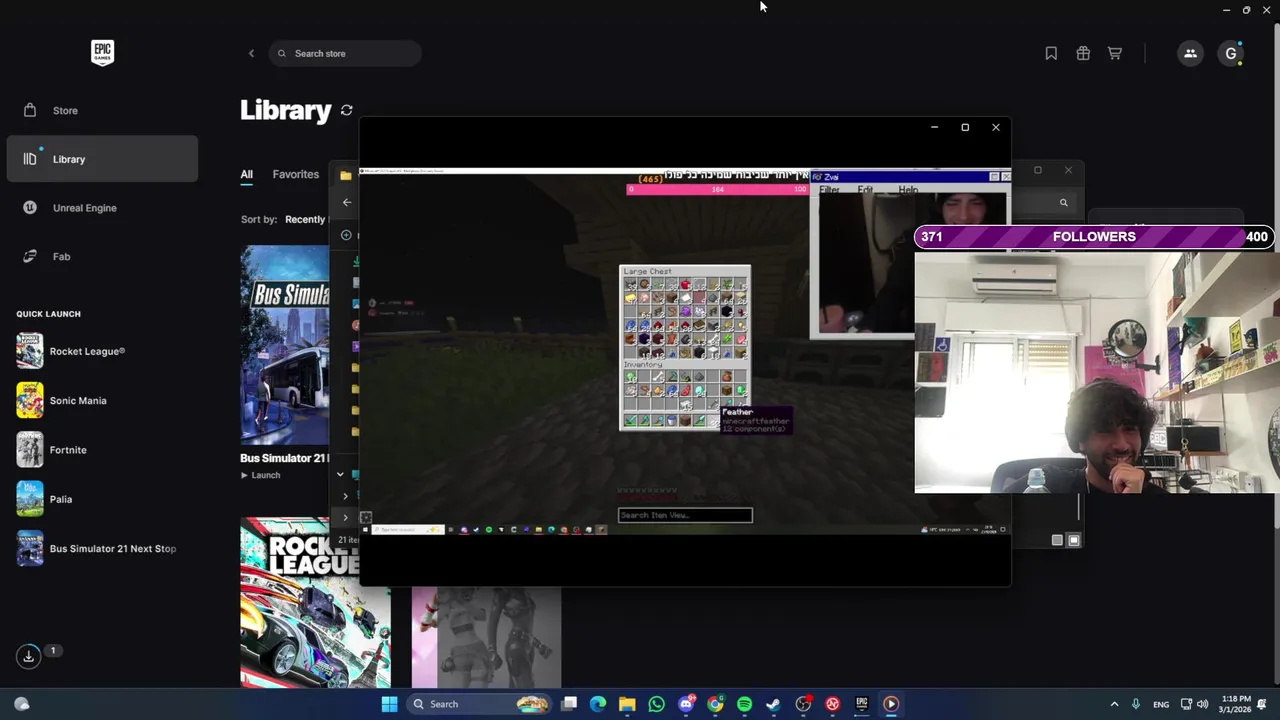The height and width of the screenshot is (720, 1280).
Task: Click Launch under Bus Simulator 21
Action: pyautogui.click(x=261, y=475)
